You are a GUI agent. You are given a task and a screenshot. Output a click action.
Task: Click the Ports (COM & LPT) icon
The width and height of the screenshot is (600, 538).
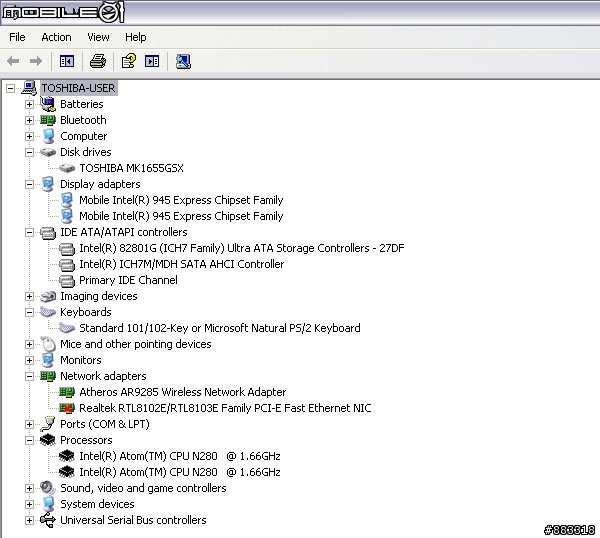48,424
